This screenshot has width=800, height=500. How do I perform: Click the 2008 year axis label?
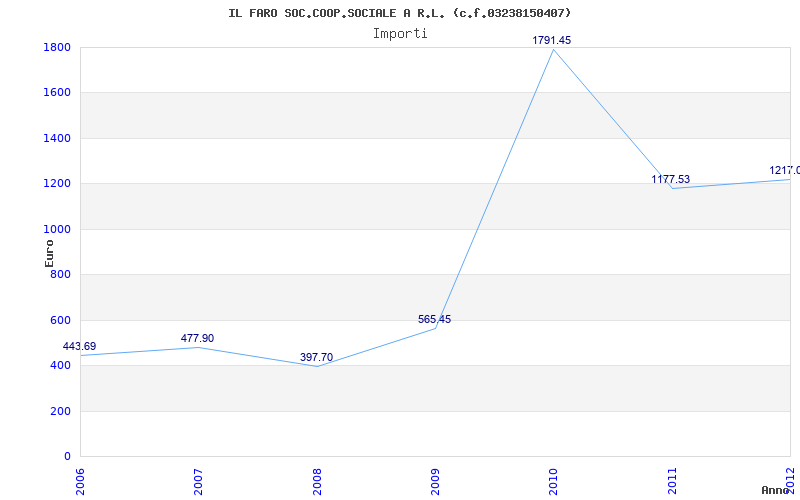(x=317, y=482)
